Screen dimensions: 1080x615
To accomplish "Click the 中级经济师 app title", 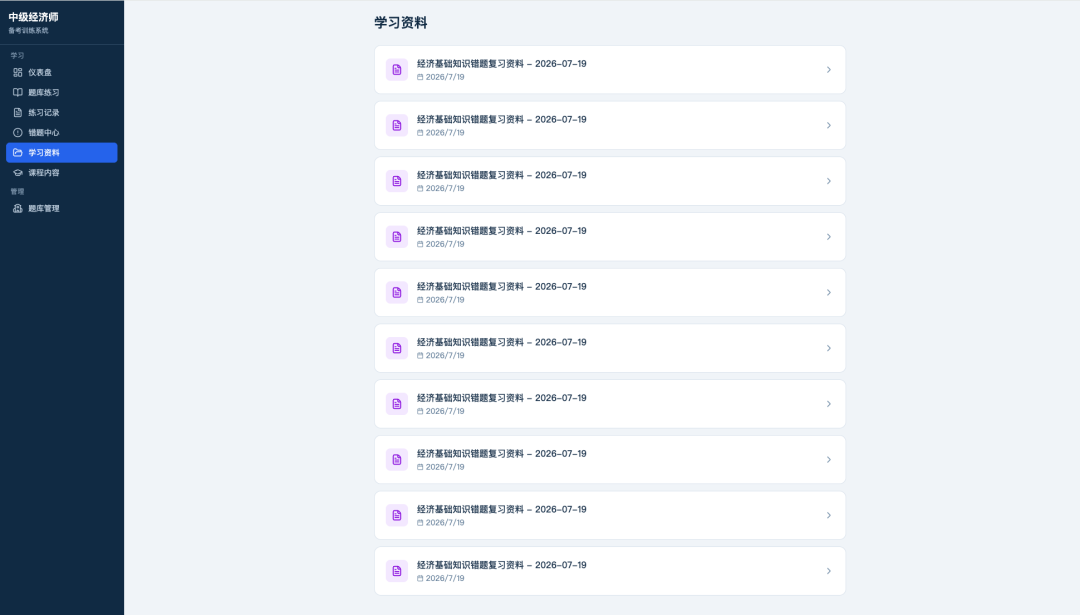I will (33, 17).
